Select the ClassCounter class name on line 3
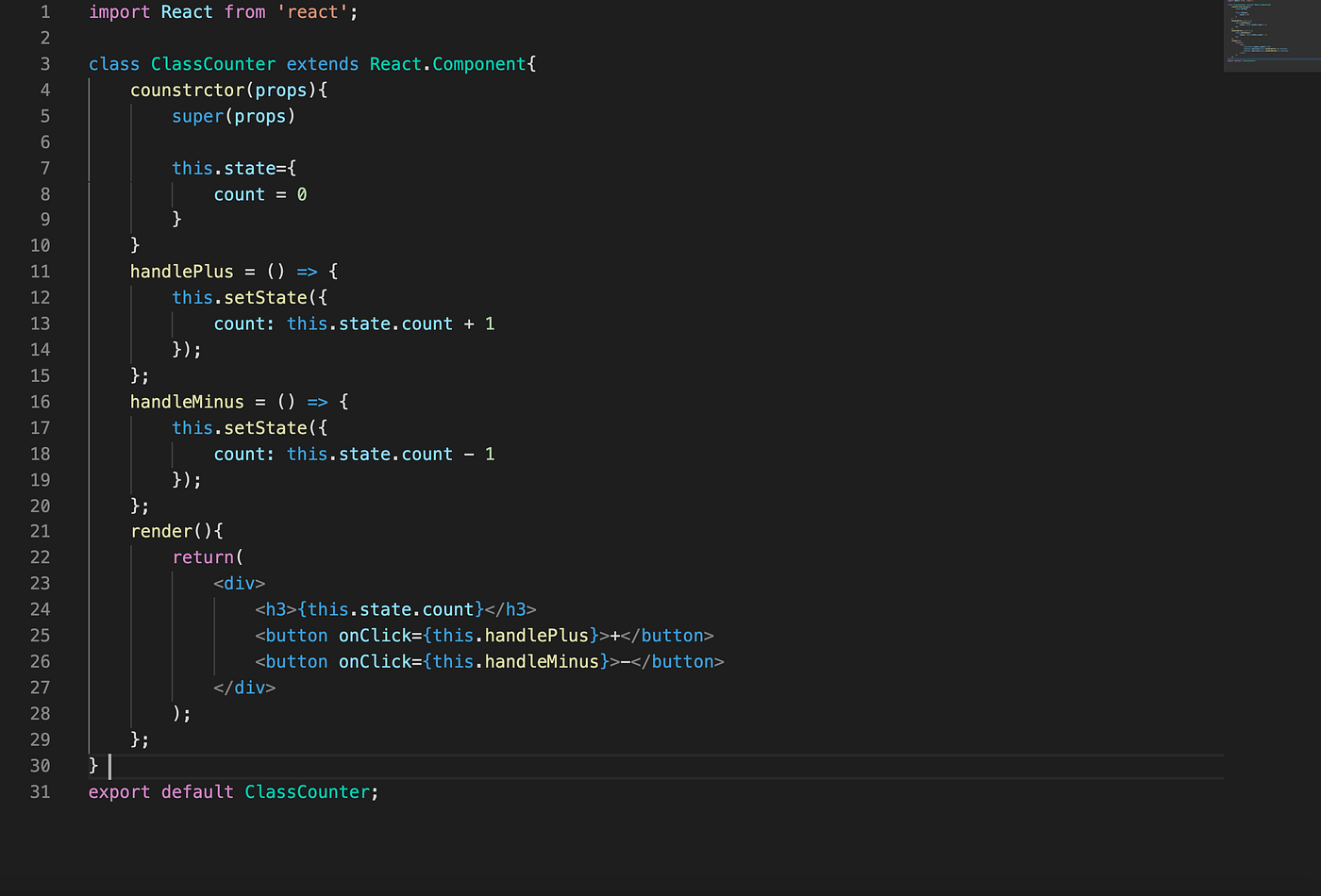Screen dimensions: 1321x896 pos(212,63)
